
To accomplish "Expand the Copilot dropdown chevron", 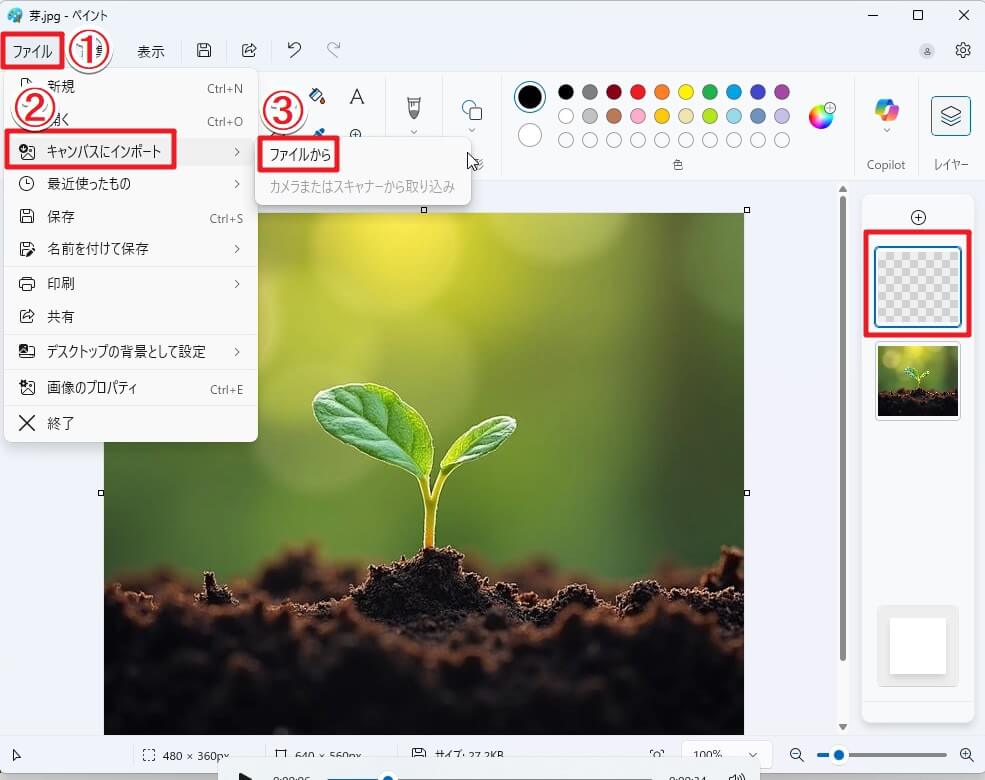I will pyautogui.click(x=886, y=131).
